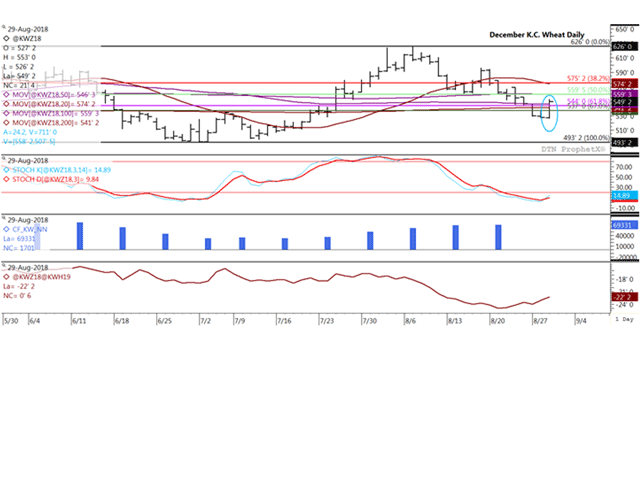Select the diamond marker for the 50-day moving average
Image resolution: width=640 pixels, height=480 pixels.
pos(6,95)
